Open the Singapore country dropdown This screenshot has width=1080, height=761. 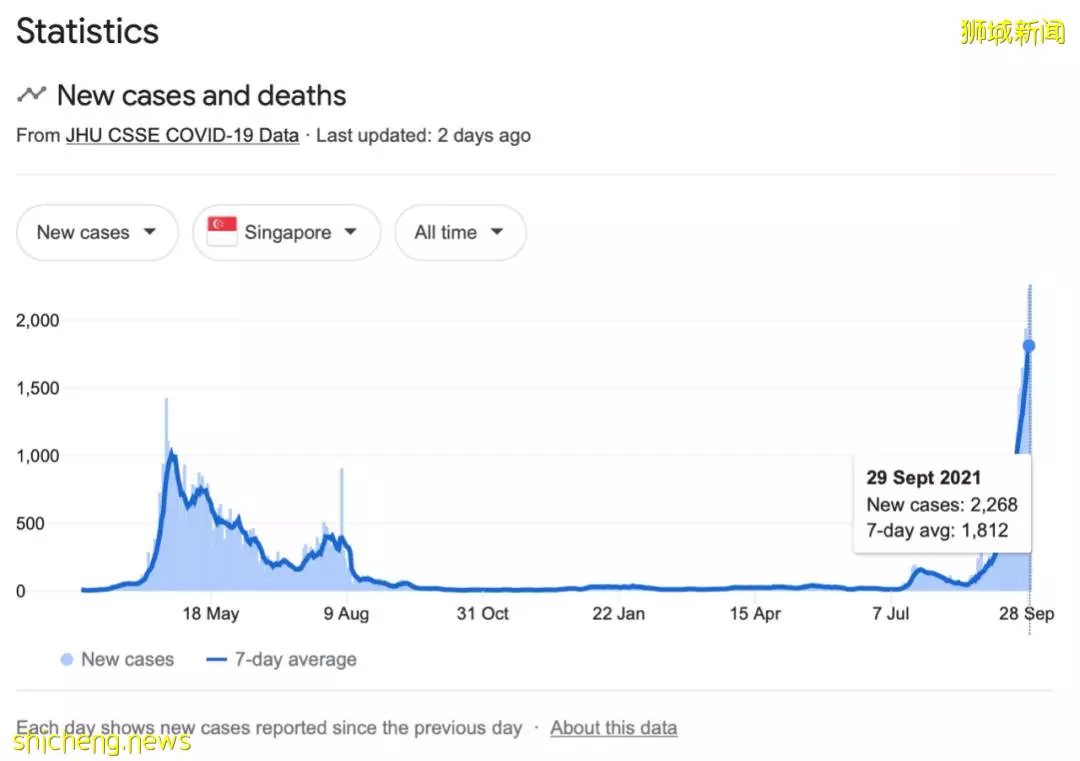[287, 233]
